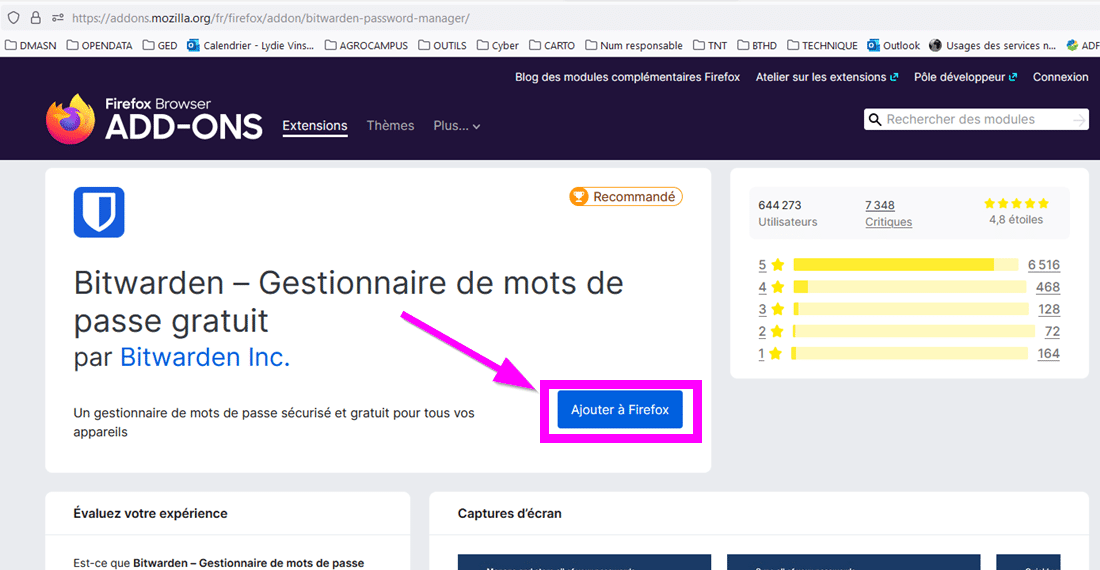Viewport: 1100px width, 570px height.
Task: Click the 3-star rating bar
Action: point(911,309)
